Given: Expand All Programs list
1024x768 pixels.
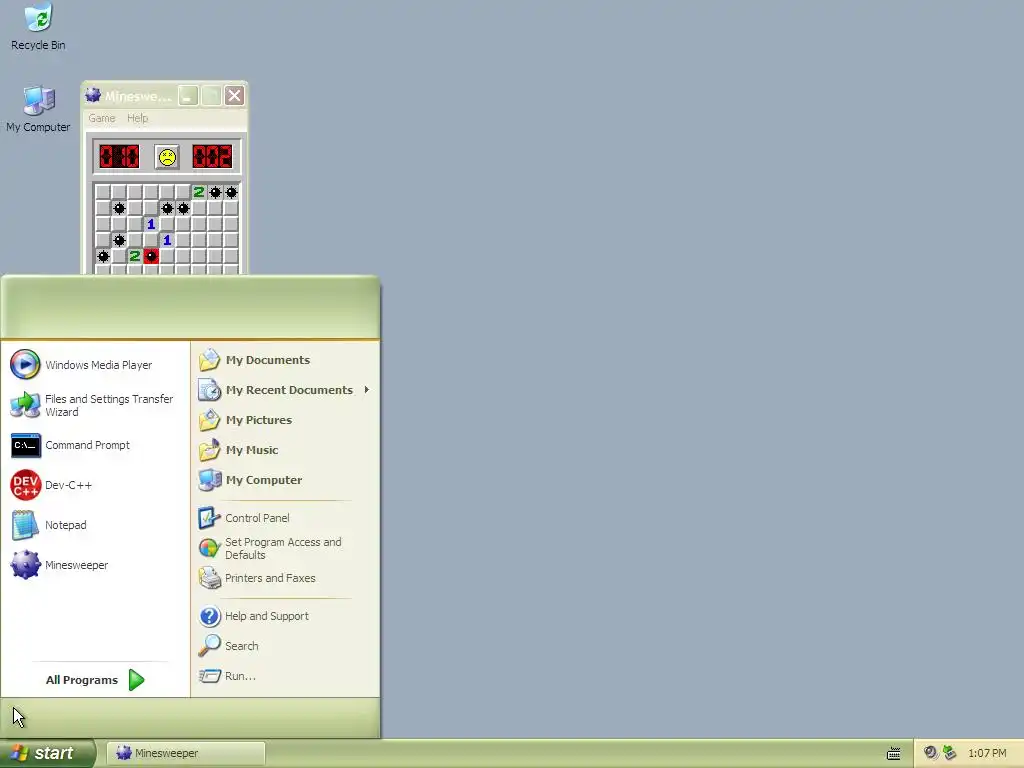Looking at the screenshot, I should pos(95,680).
